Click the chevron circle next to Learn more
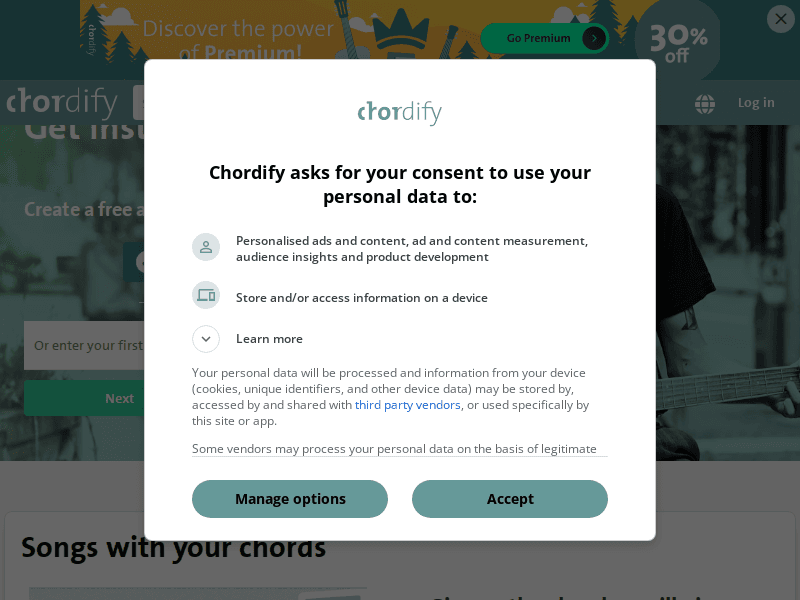 coord(206,339)
